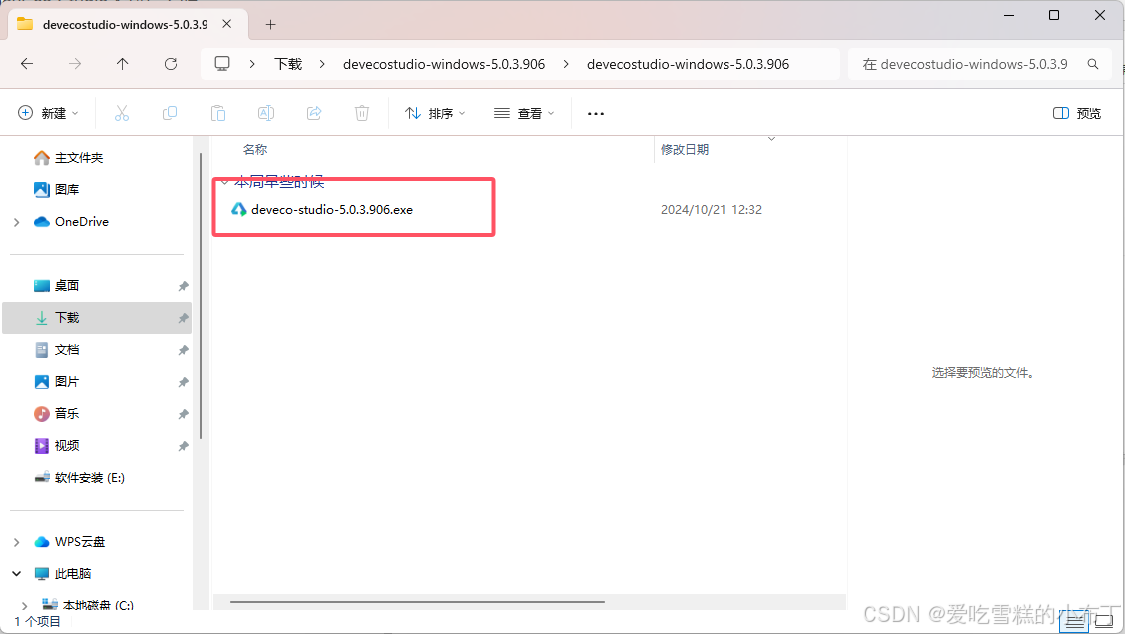Select 此电脑 in the sidebar

[x=72, y=574]
